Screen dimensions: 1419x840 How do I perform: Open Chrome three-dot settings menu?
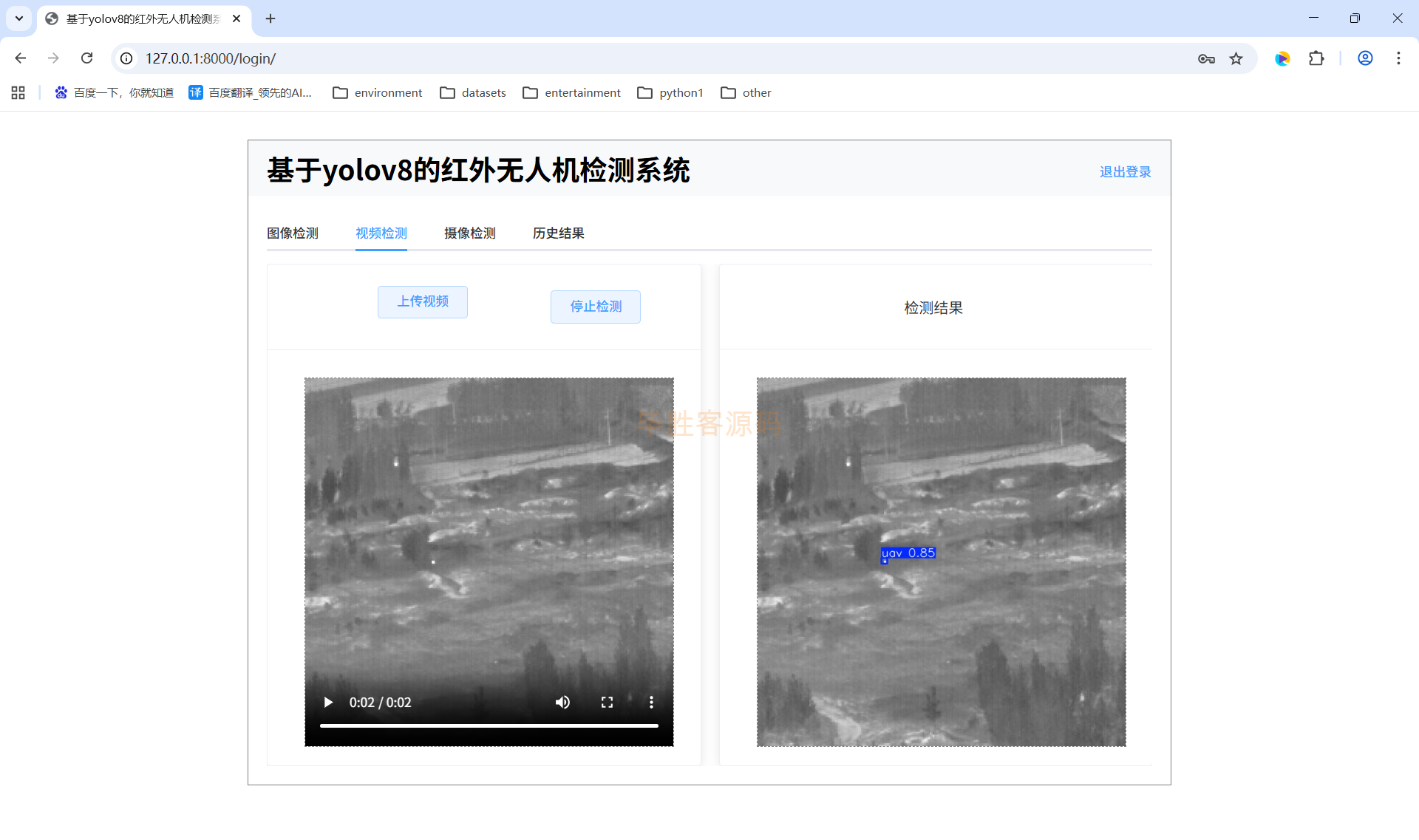[1398, 58]
